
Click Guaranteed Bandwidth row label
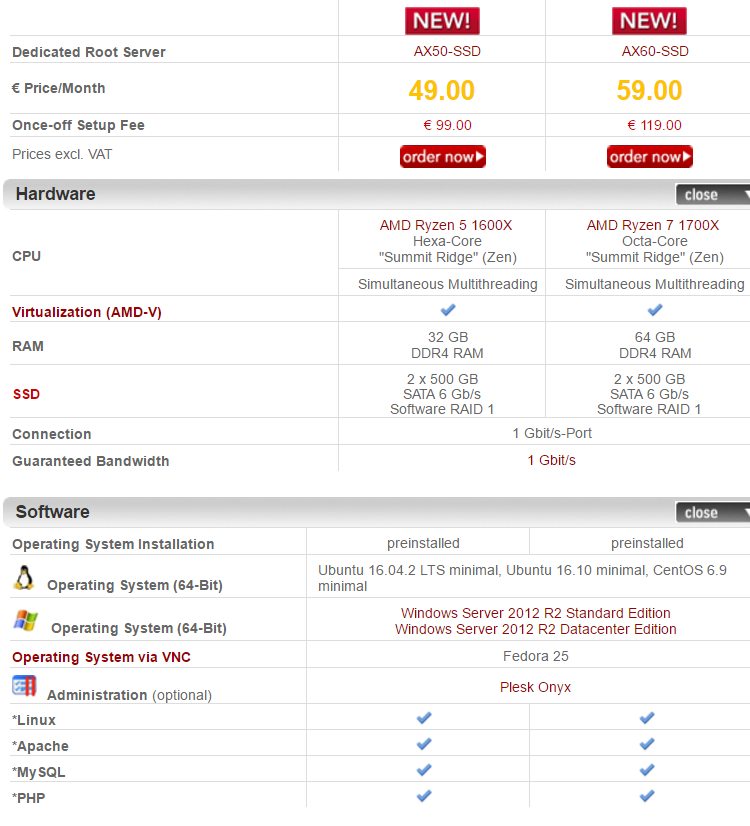[91, 461]
